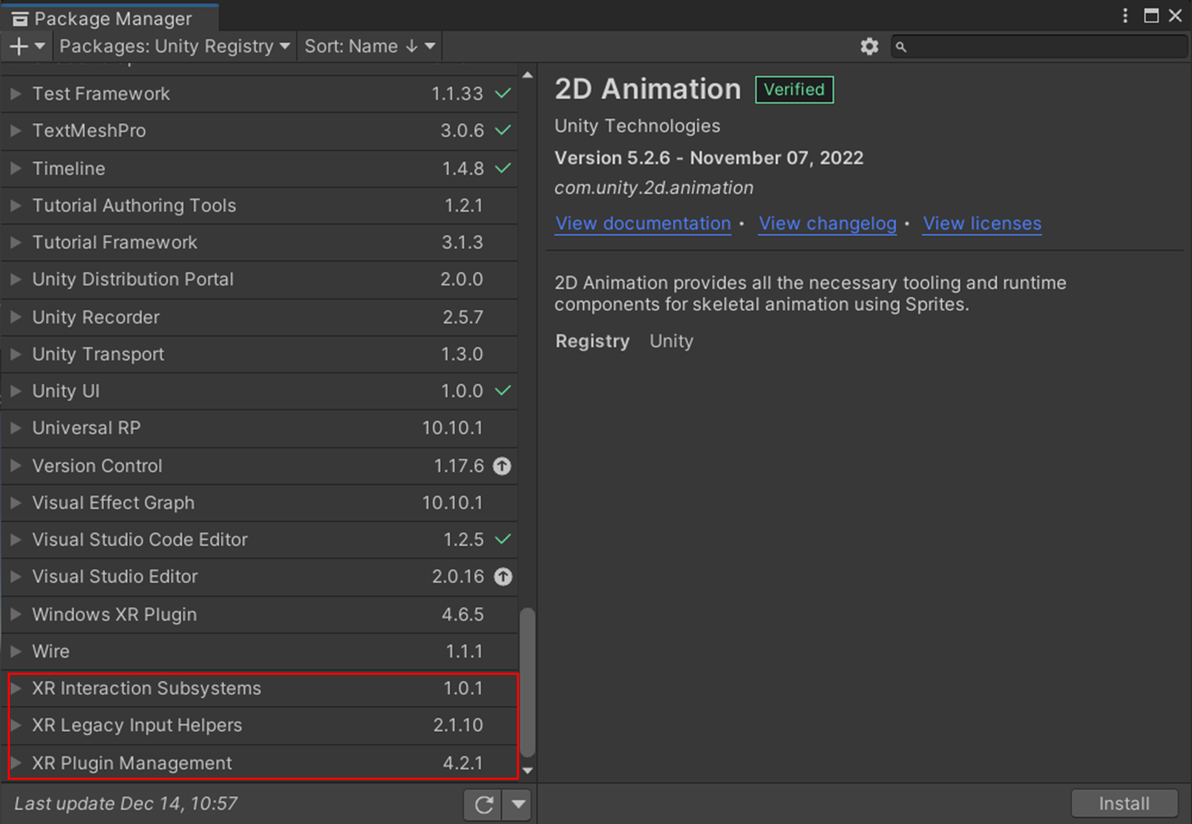Click the package list scrollbar thumb
Viewport: 1192px width, 824px height.
click(527, 683)
